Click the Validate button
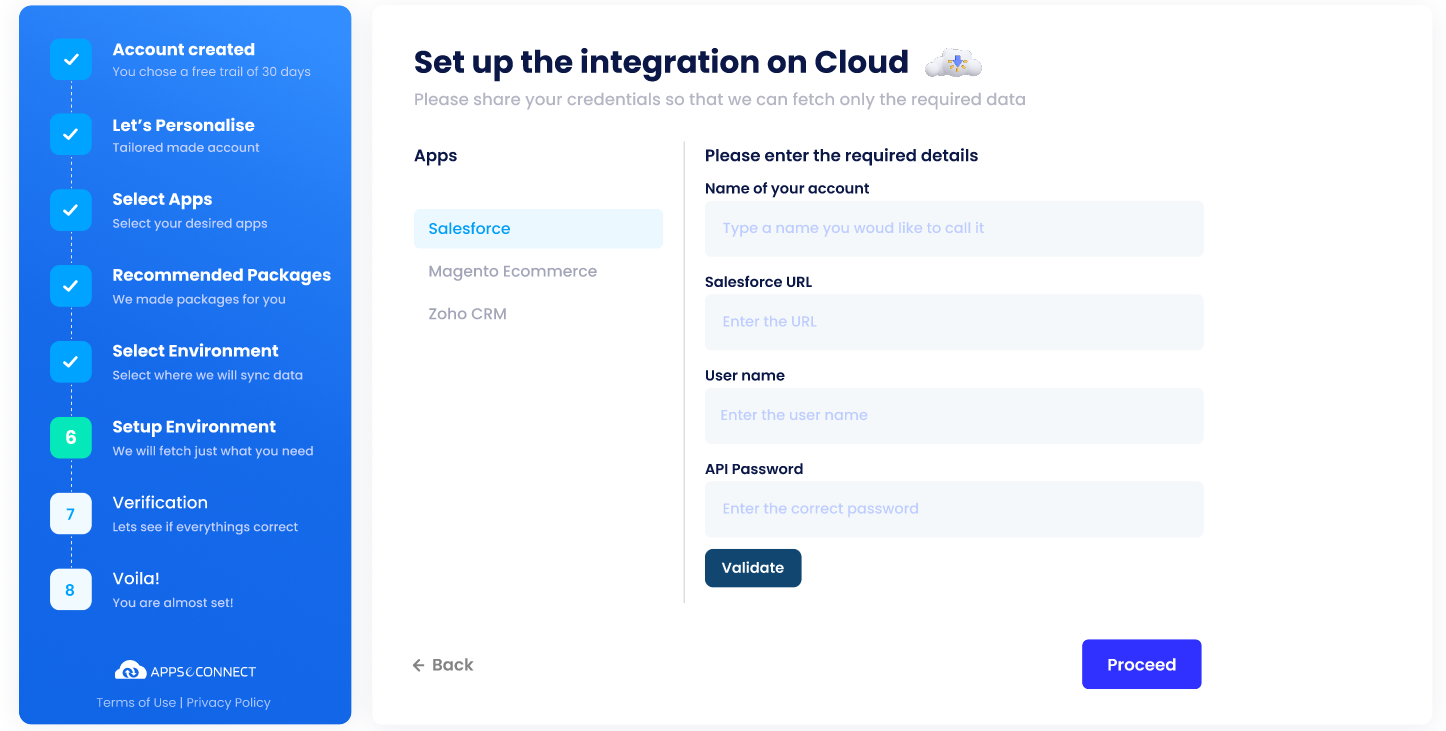 pyautogui.click(x=753, y=568)
